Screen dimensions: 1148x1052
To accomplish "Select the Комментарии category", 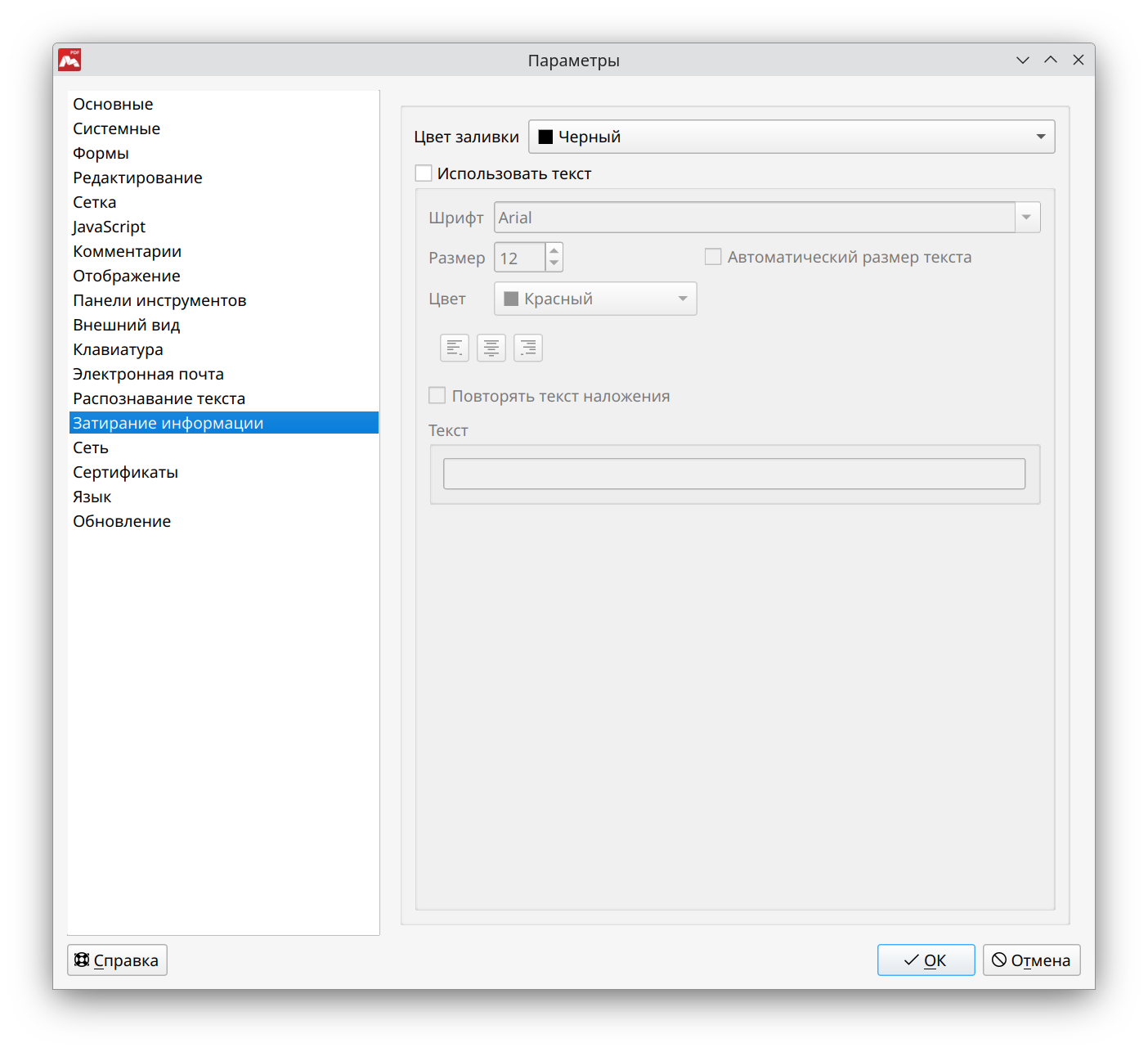I will tap(223, 251).
